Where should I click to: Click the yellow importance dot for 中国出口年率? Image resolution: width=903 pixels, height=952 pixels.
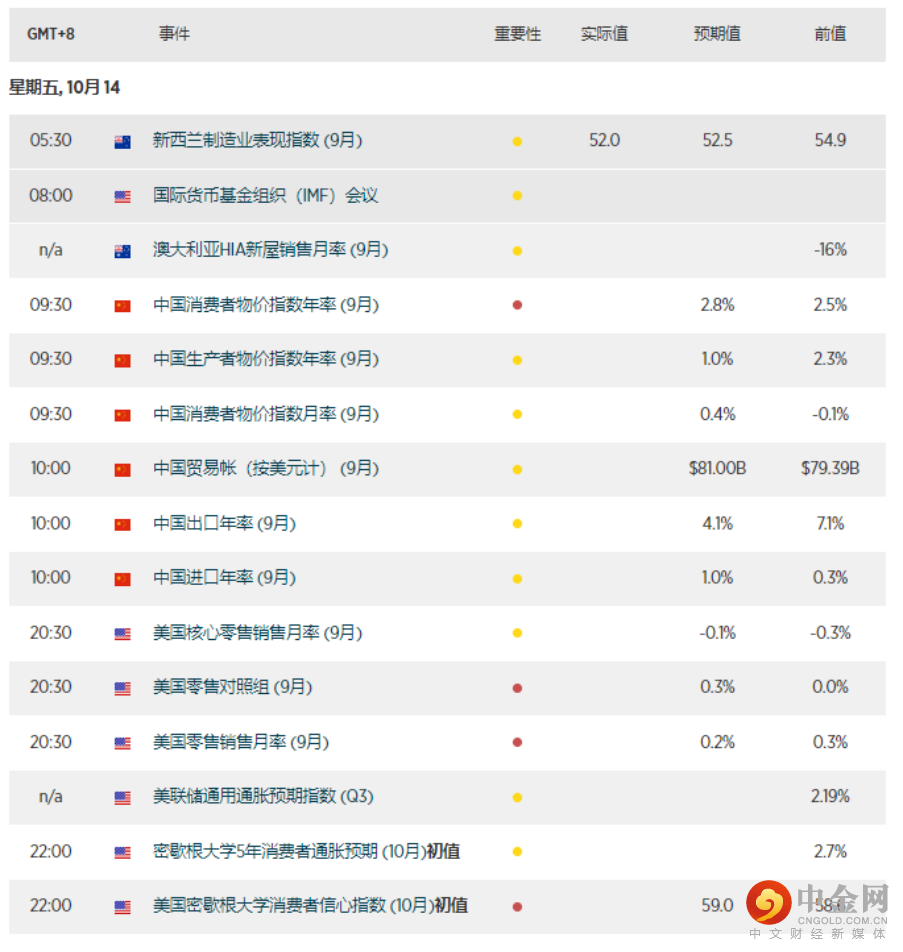pos(517,523)
